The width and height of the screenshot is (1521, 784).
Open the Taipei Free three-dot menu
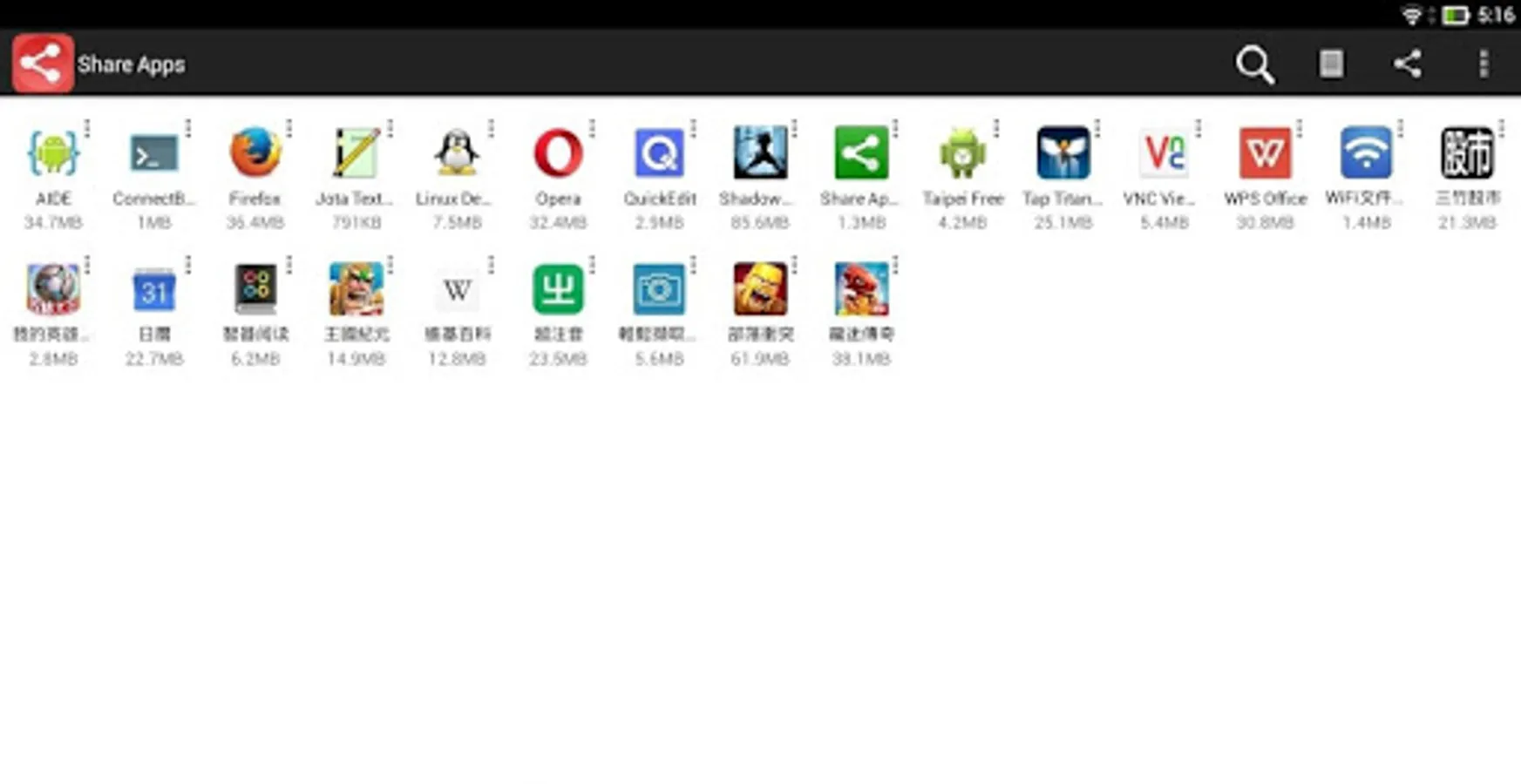coord(996,129)
